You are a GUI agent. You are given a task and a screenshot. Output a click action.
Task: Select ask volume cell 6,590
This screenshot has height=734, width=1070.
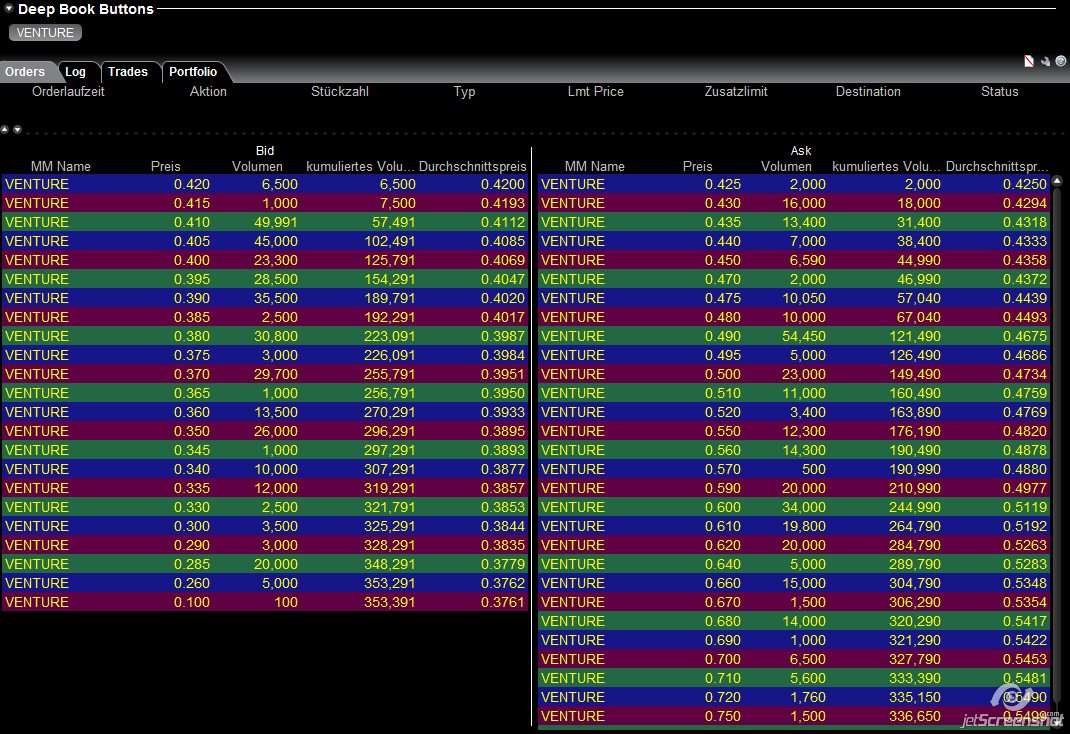[x=808, y=261]
